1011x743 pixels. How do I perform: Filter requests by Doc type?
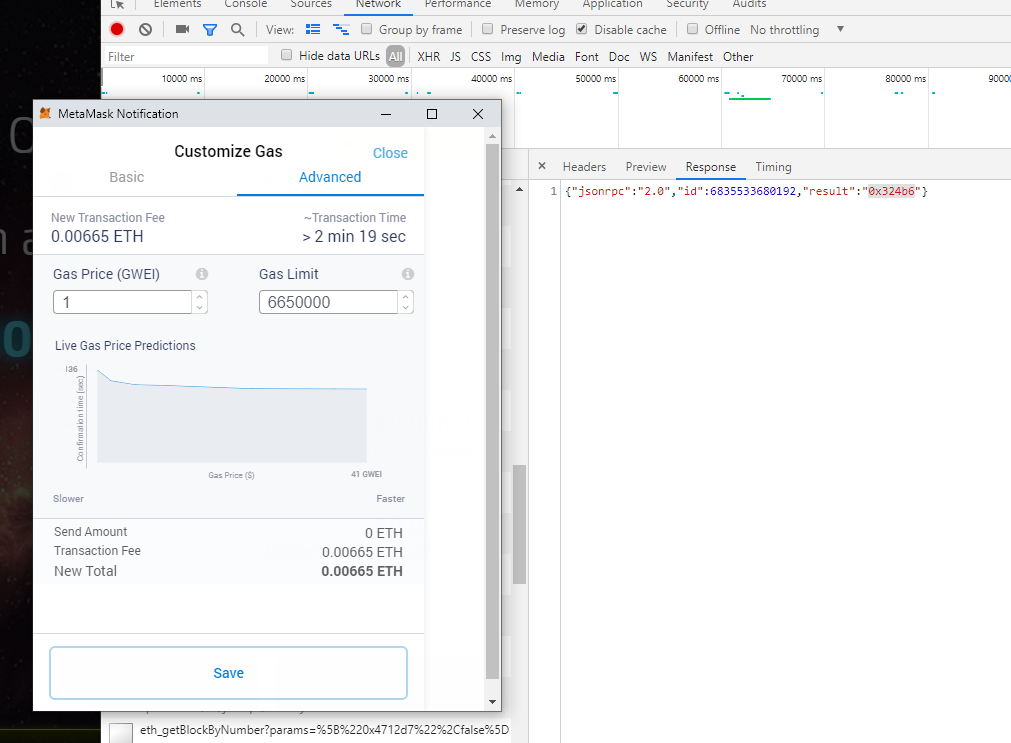(619, 57)
